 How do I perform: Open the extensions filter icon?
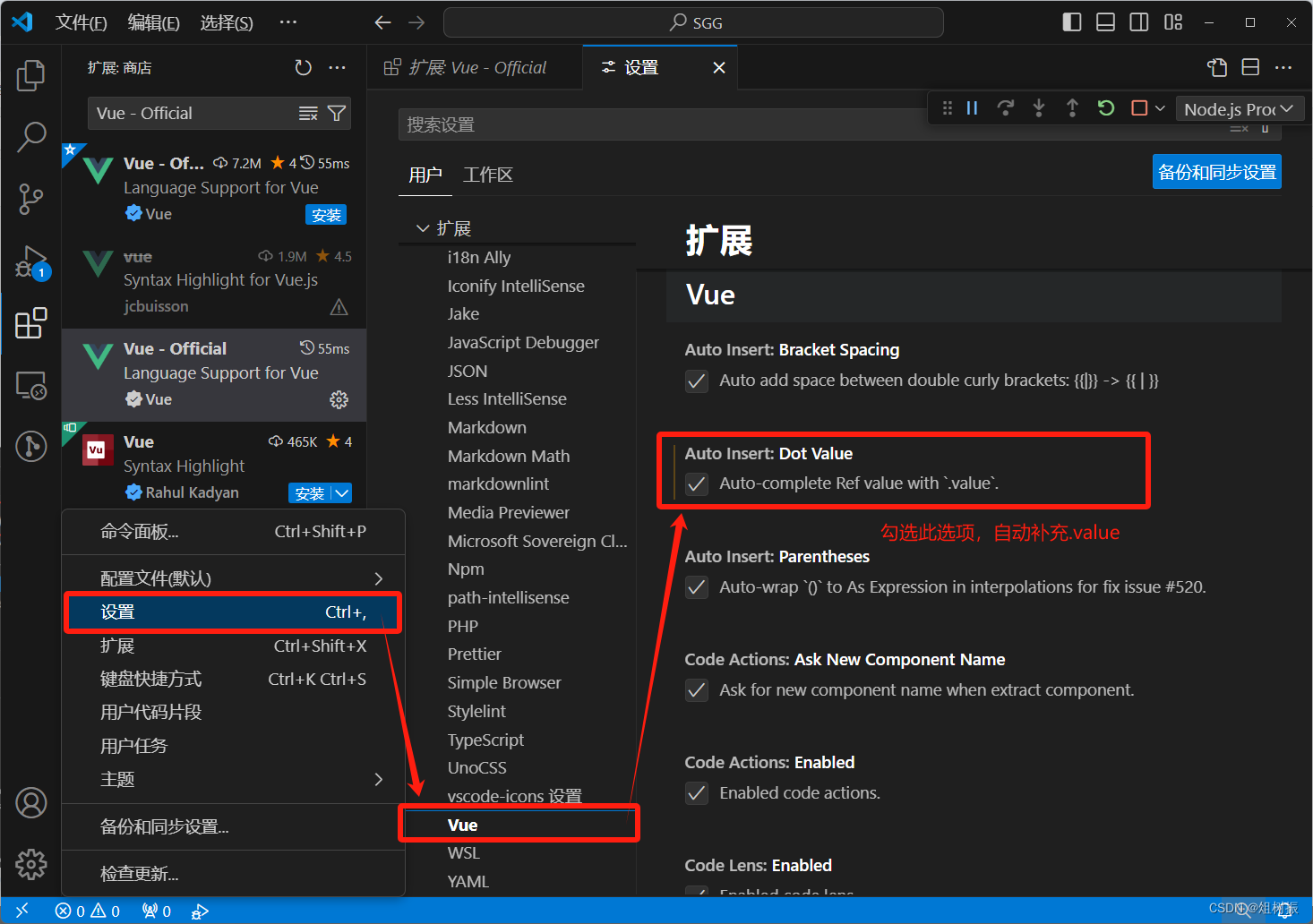[x=337, y=113]
